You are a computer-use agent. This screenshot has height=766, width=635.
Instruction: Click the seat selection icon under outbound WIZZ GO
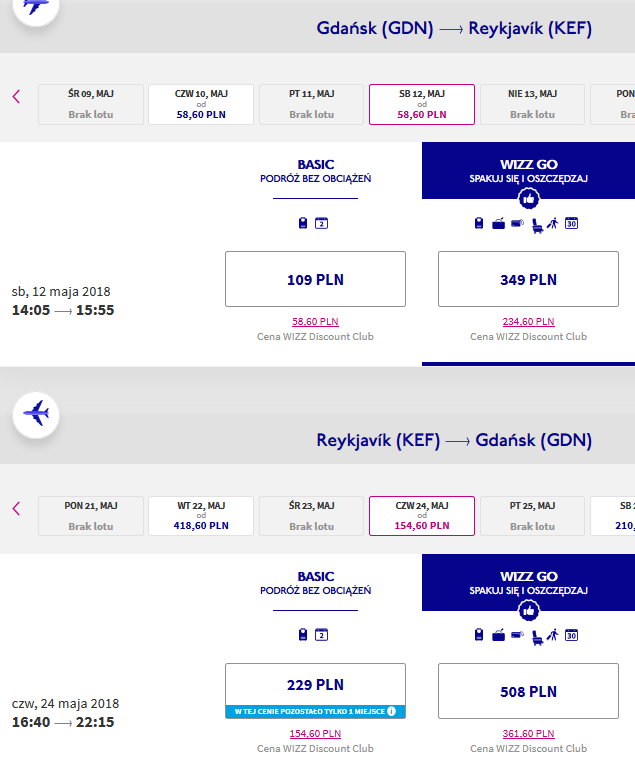tap(536, 225)
